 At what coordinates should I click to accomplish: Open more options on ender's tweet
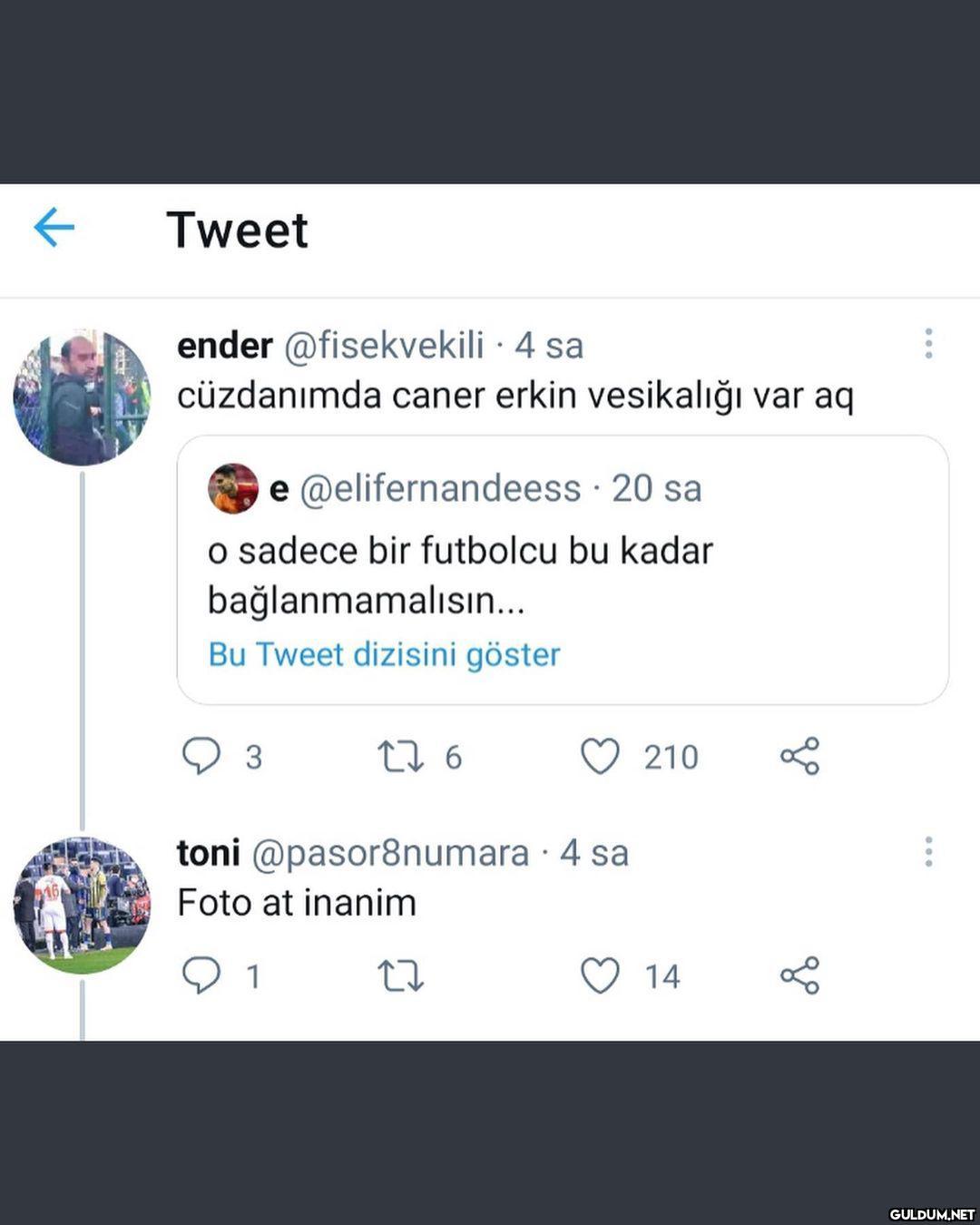click(x=928, y=344)
